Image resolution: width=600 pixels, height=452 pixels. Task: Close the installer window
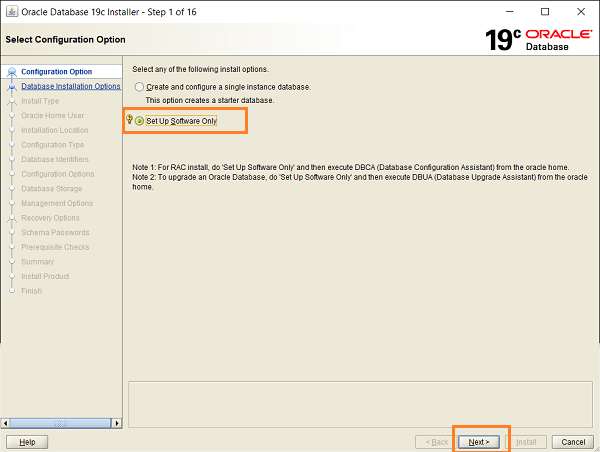[581, 12]
